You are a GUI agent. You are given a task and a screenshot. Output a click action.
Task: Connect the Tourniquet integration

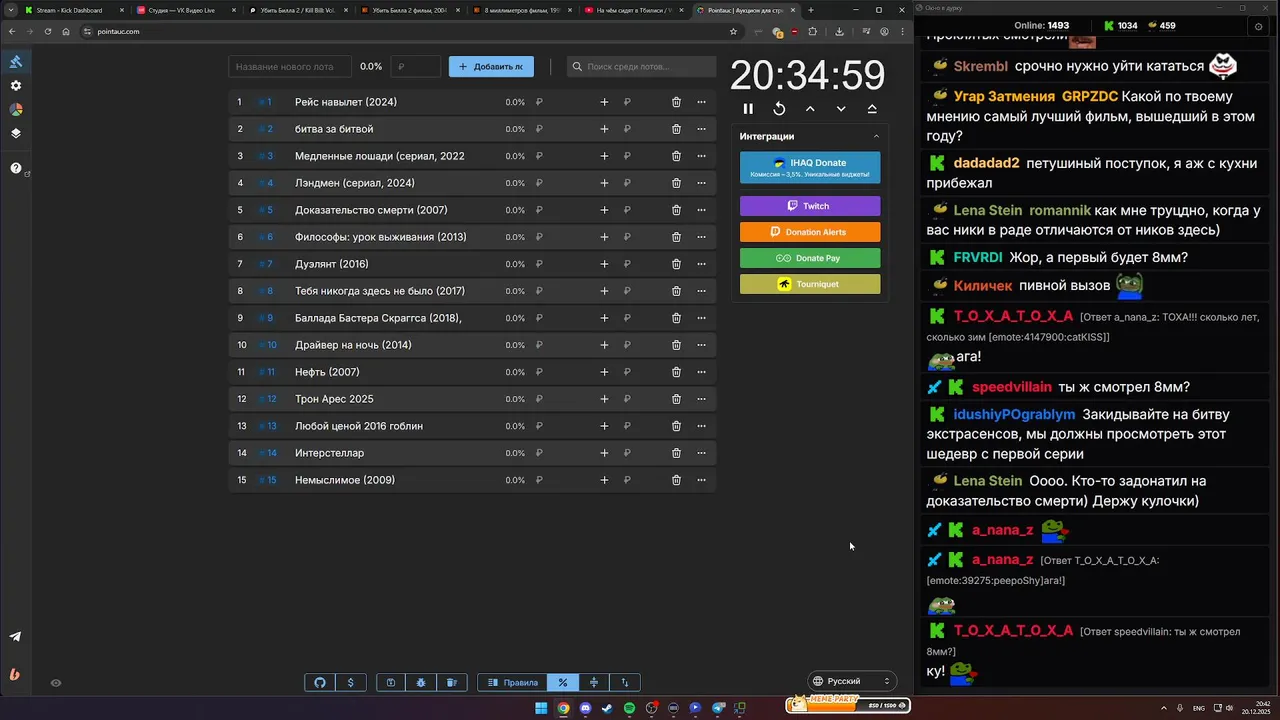coord(810,284)
